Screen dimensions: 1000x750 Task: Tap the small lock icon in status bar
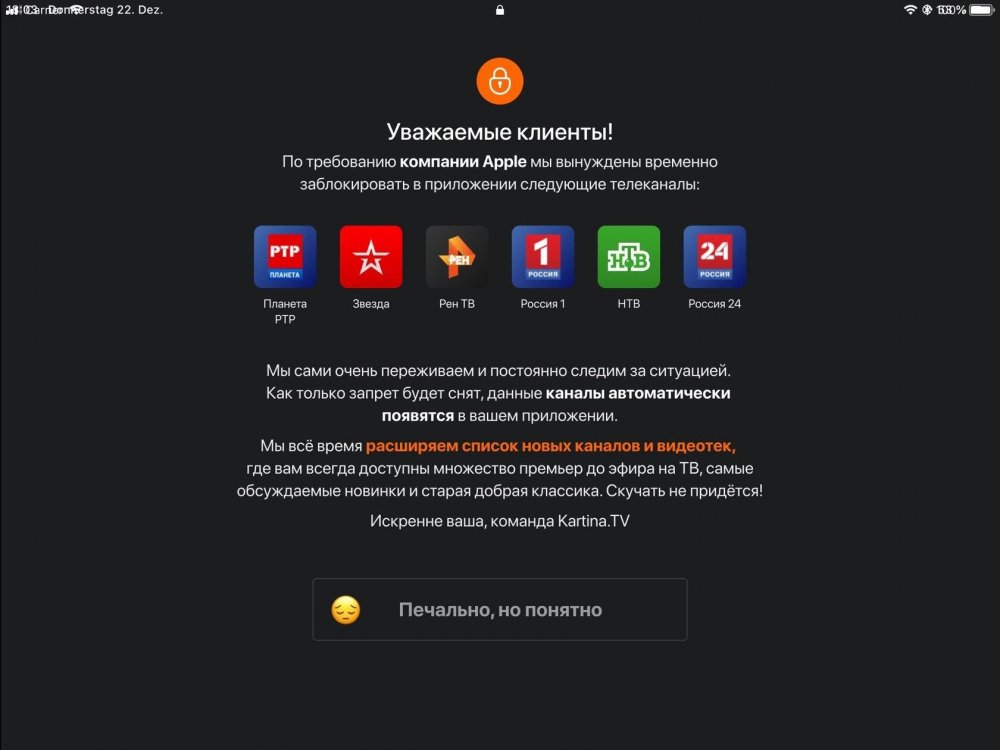click(x=500, y=10)
